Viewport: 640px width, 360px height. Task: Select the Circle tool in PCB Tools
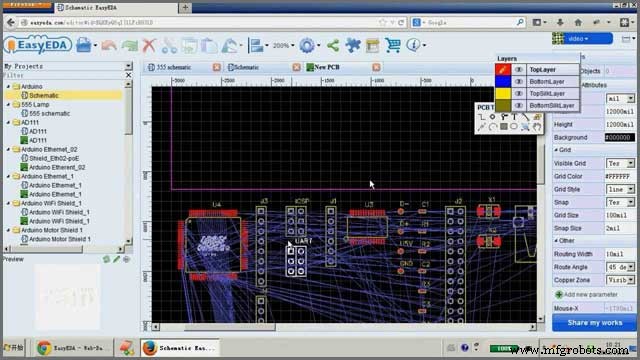click(514, 127)
